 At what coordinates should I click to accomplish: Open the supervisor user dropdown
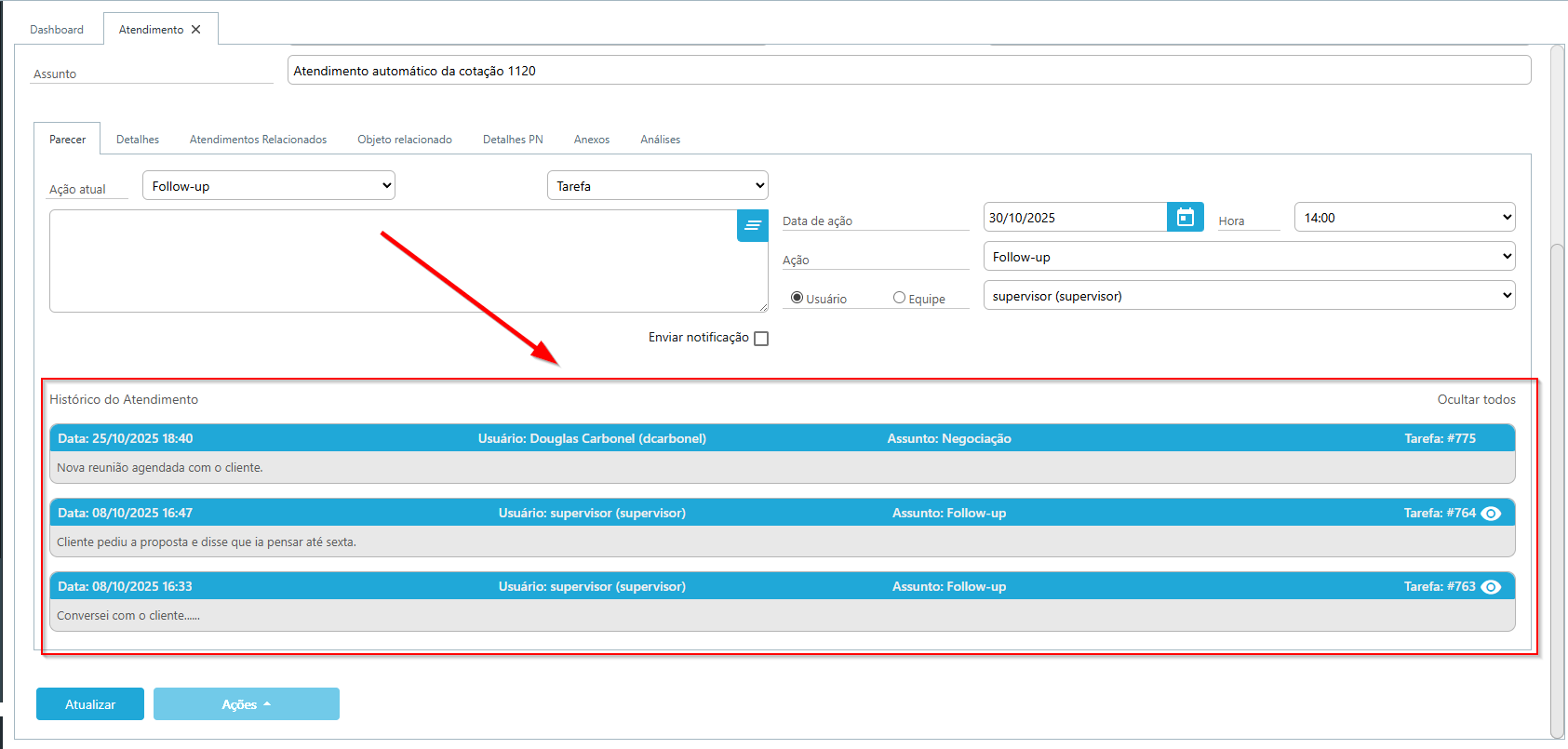pos(1249,296)
